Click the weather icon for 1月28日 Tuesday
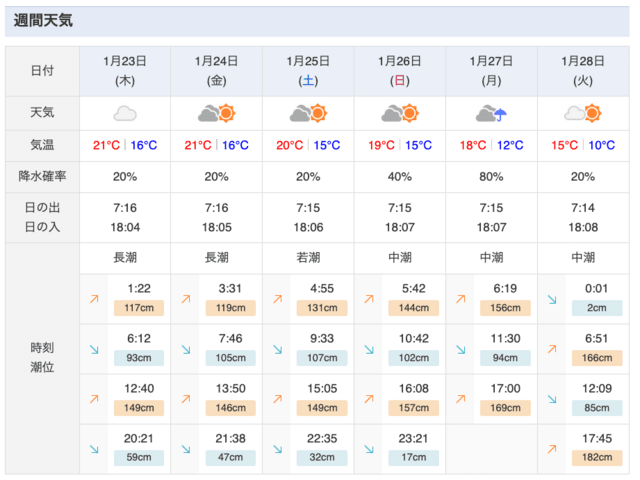This screenshot has width=640, height=480. 583,113
